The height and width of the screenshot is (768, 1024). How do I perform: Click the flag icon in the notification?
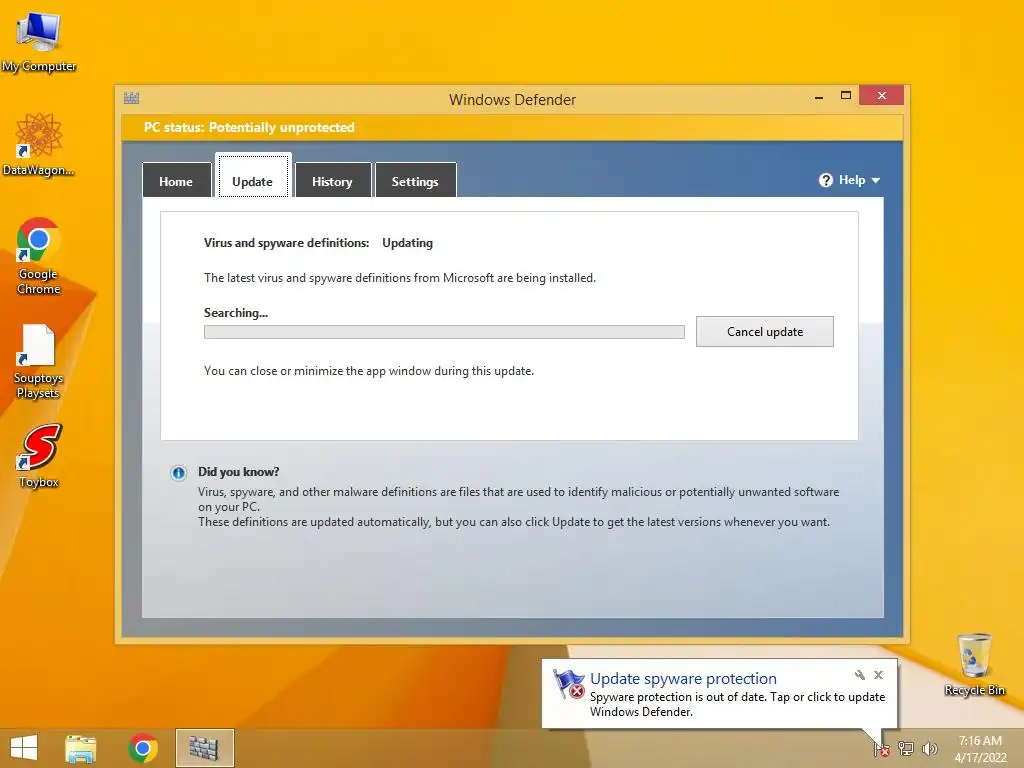(569, 684)
